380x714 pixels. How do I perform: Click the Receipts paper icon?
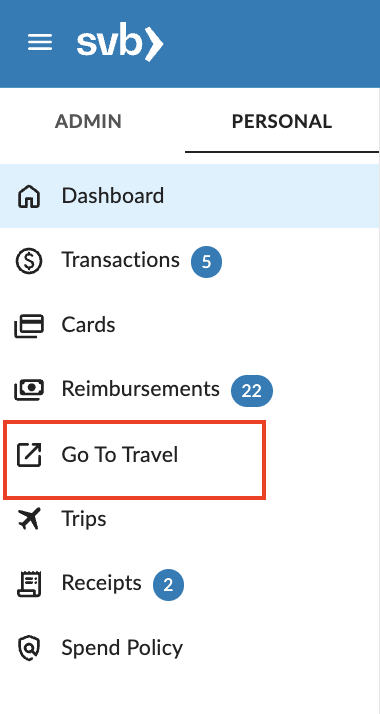point(29,583)
